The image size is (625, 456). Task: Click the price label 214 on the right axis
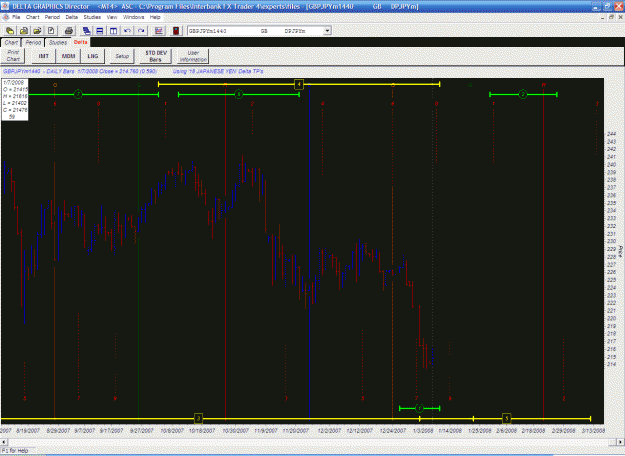pos(611,364)
